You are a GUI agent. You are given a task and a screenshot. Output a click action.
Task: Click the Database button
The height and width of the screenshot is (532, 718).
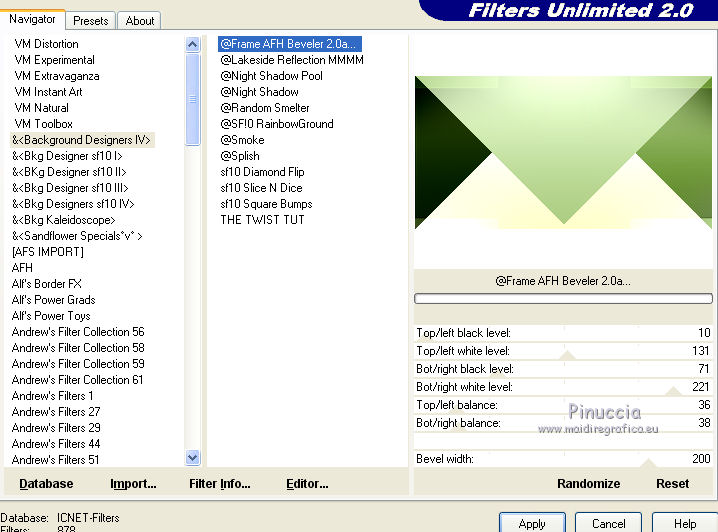(46, 483)
